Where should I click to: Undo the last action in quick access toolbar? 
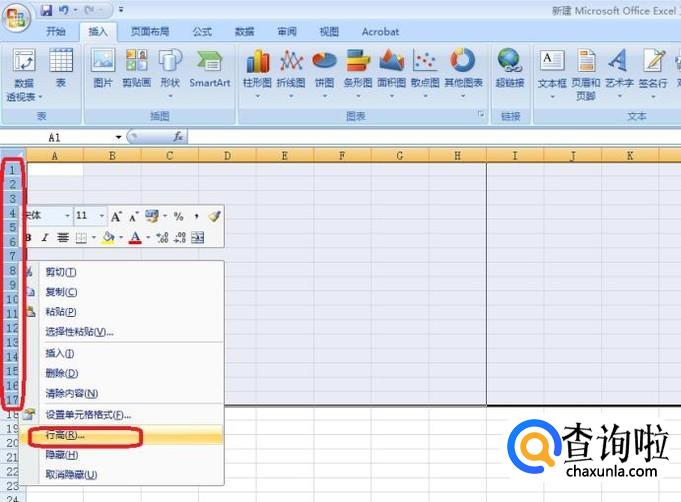(64, 10)
